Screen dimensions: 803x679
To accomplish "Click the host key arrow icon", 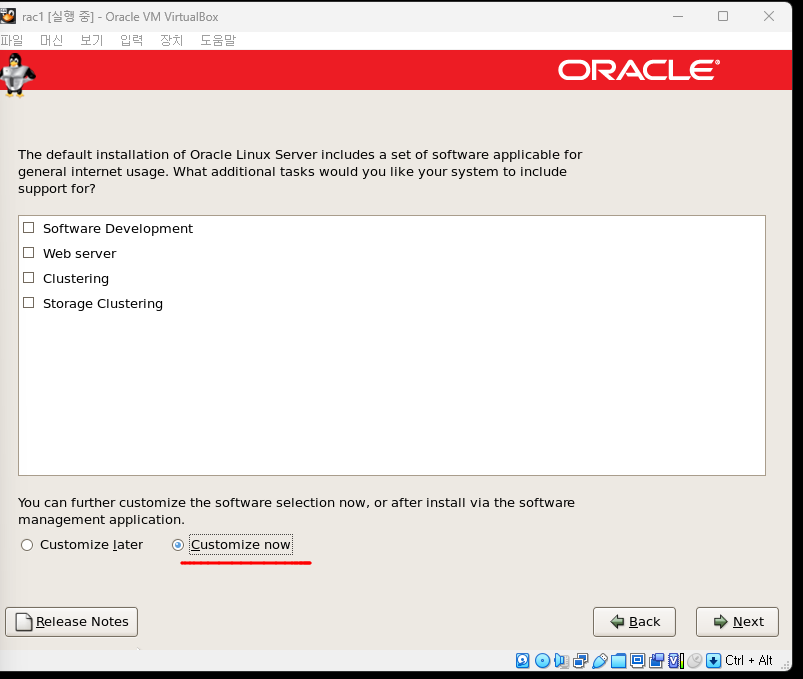I will [713, 661].
